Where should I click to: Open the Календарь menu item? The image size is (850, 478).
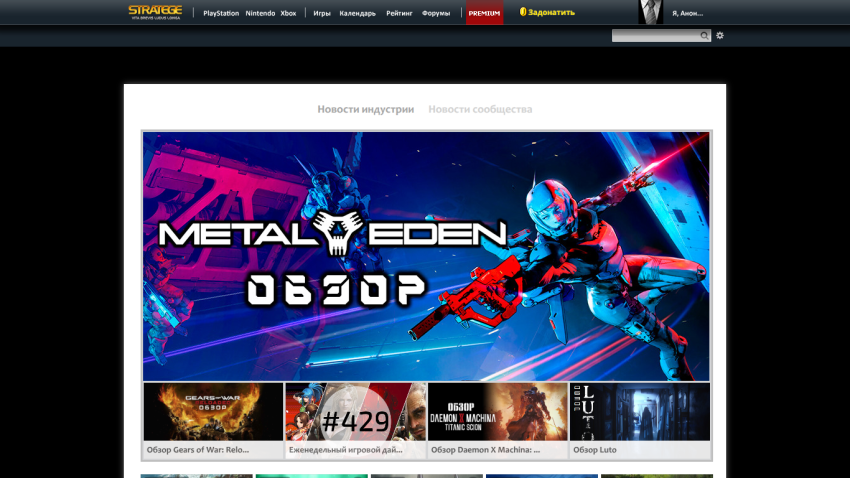pos(357,13)
